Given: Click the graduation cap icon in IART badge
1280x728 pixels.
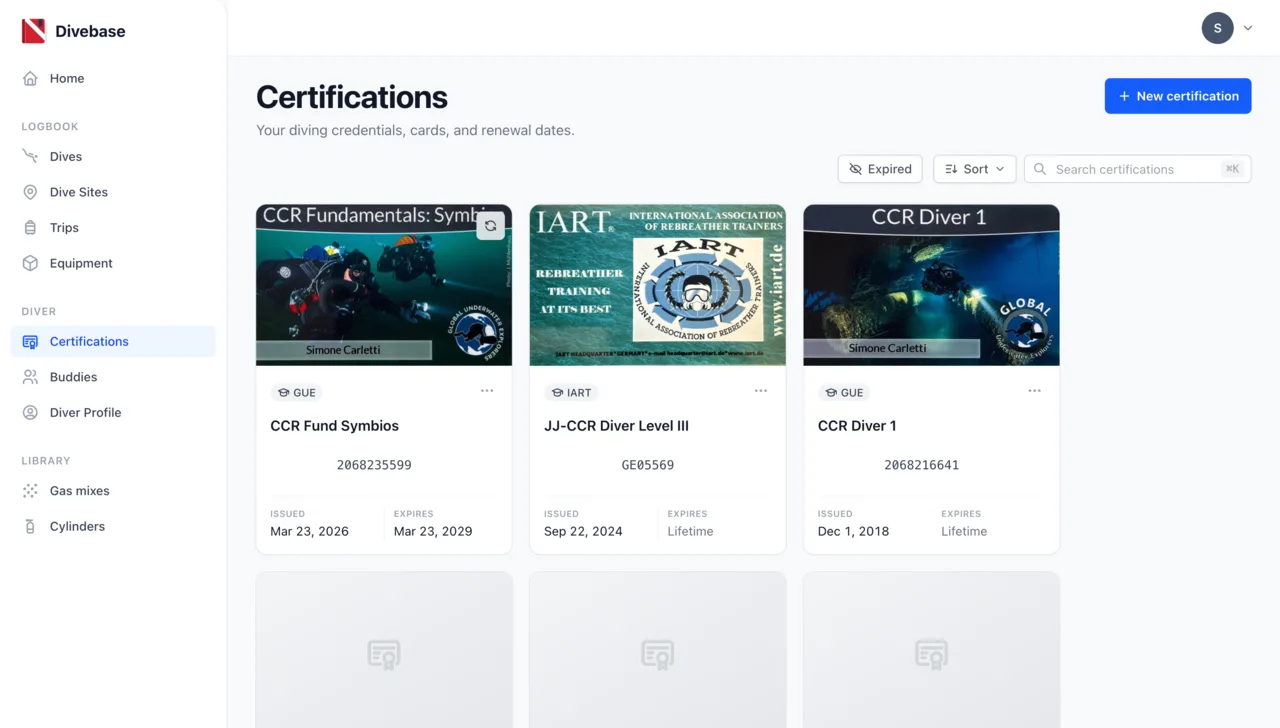Looking at the screenshot, I should tap(557, 393).
